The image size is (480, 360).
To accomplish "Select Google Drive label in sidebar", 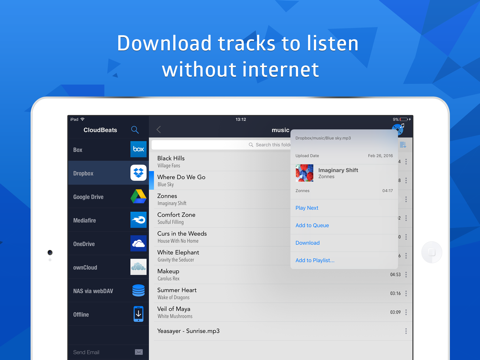I will coord(88,197).
